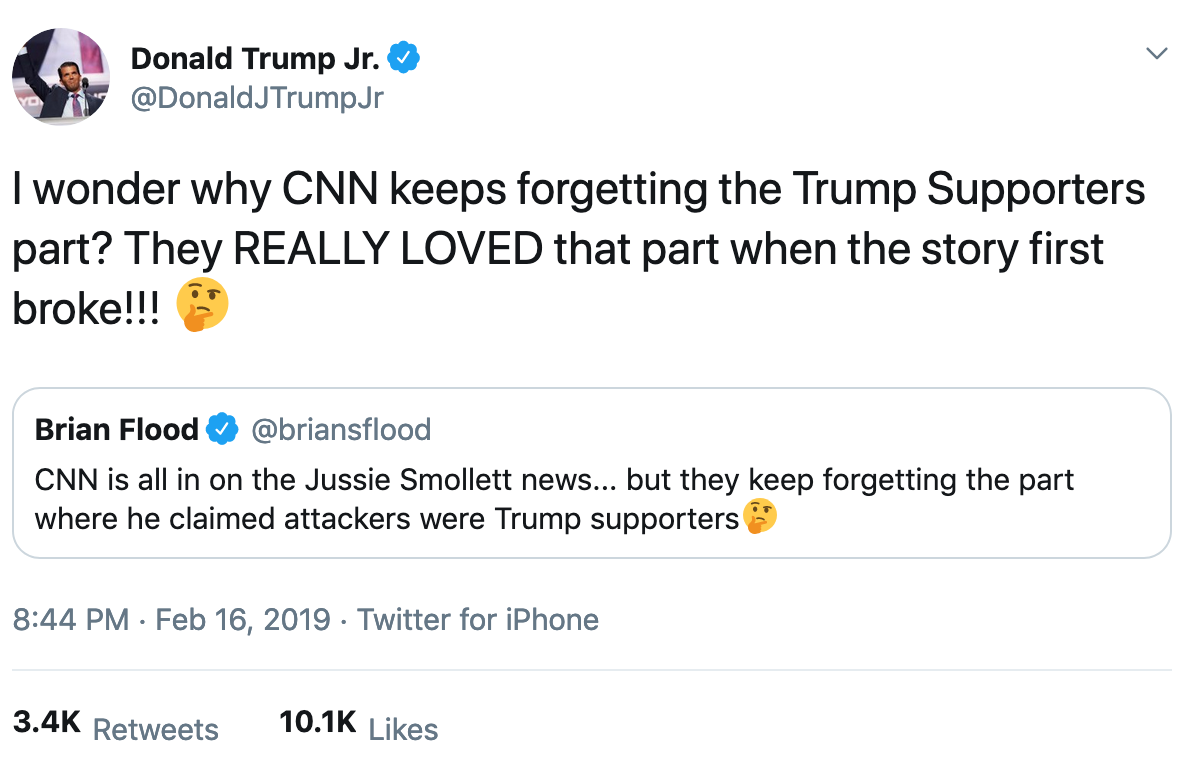Click the thinking emoji in main tweet
1186x774 pixels.
(202, 308)
